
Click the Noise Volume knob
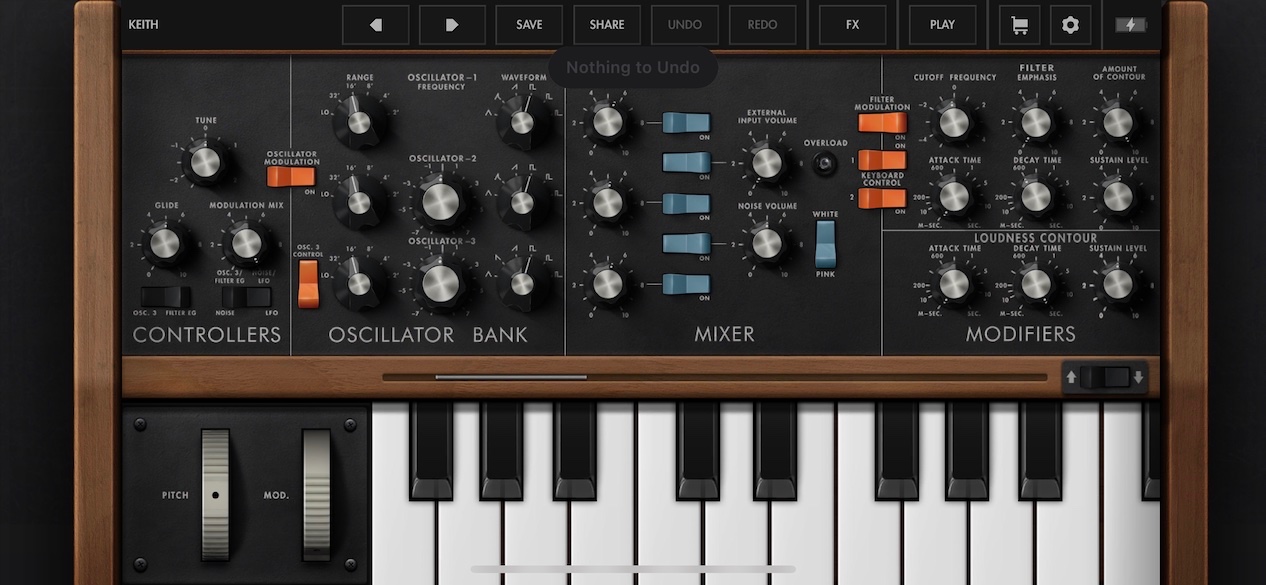coord(767,243)
